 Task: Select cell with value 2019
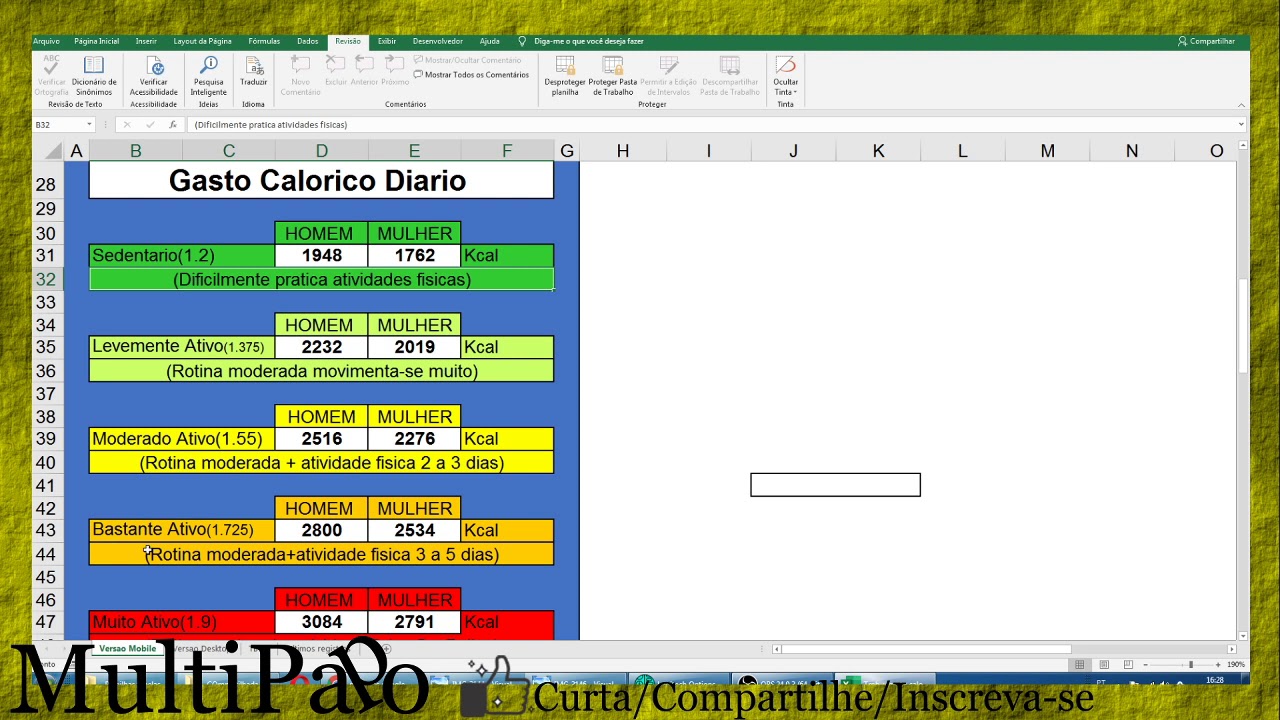(x=414, y=347)
